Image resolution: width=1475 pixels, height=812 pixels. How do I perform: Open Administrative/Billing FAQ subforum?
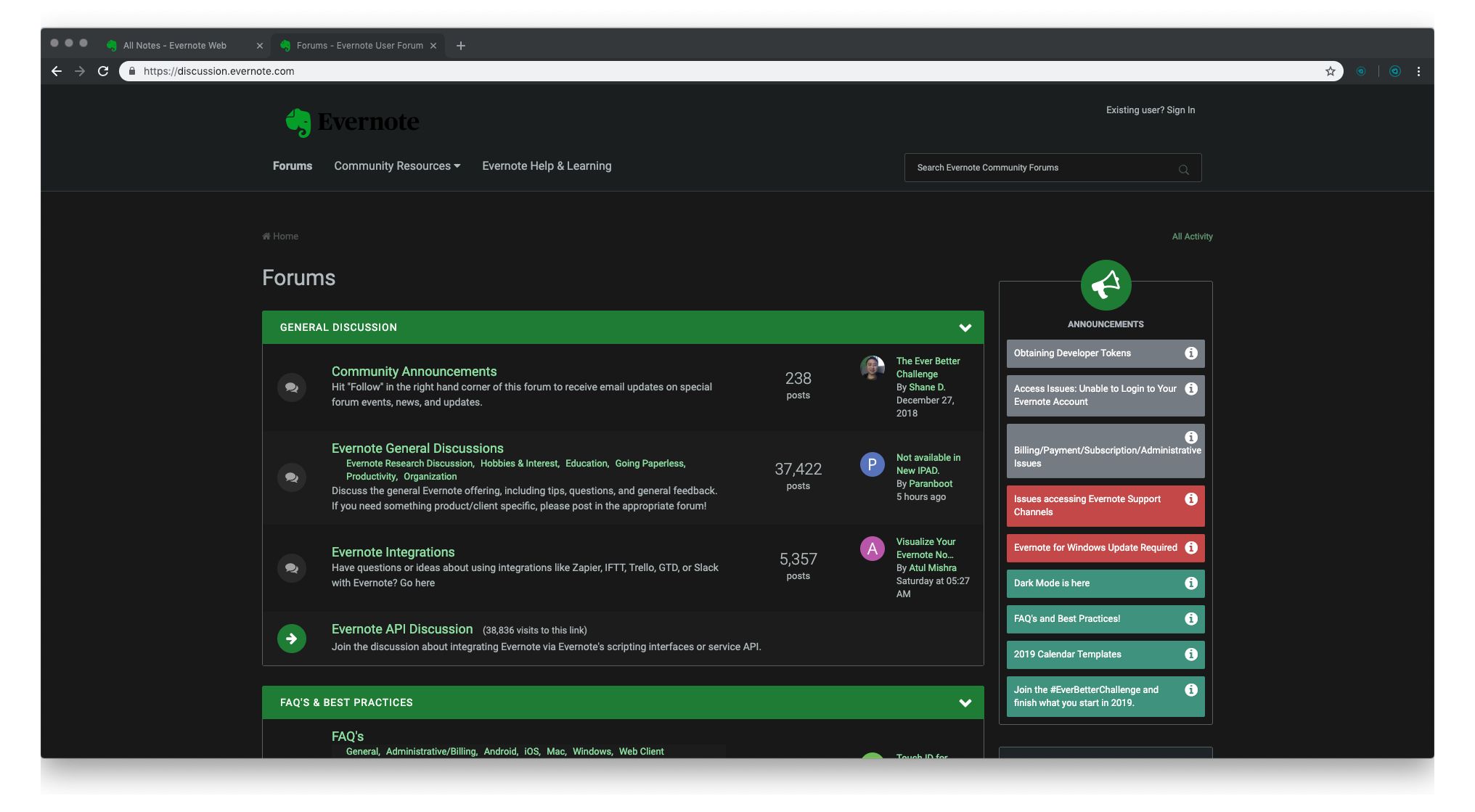click(x=431, y=752)
